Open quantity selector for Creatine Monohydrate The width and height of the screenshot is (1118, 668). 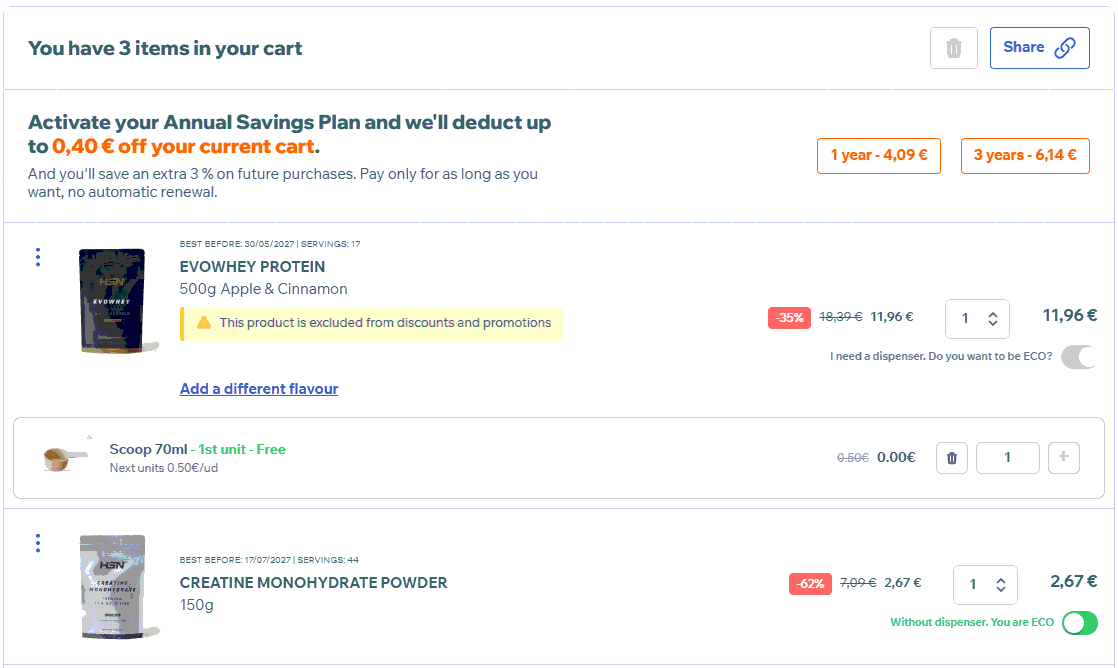click(985, 585)
